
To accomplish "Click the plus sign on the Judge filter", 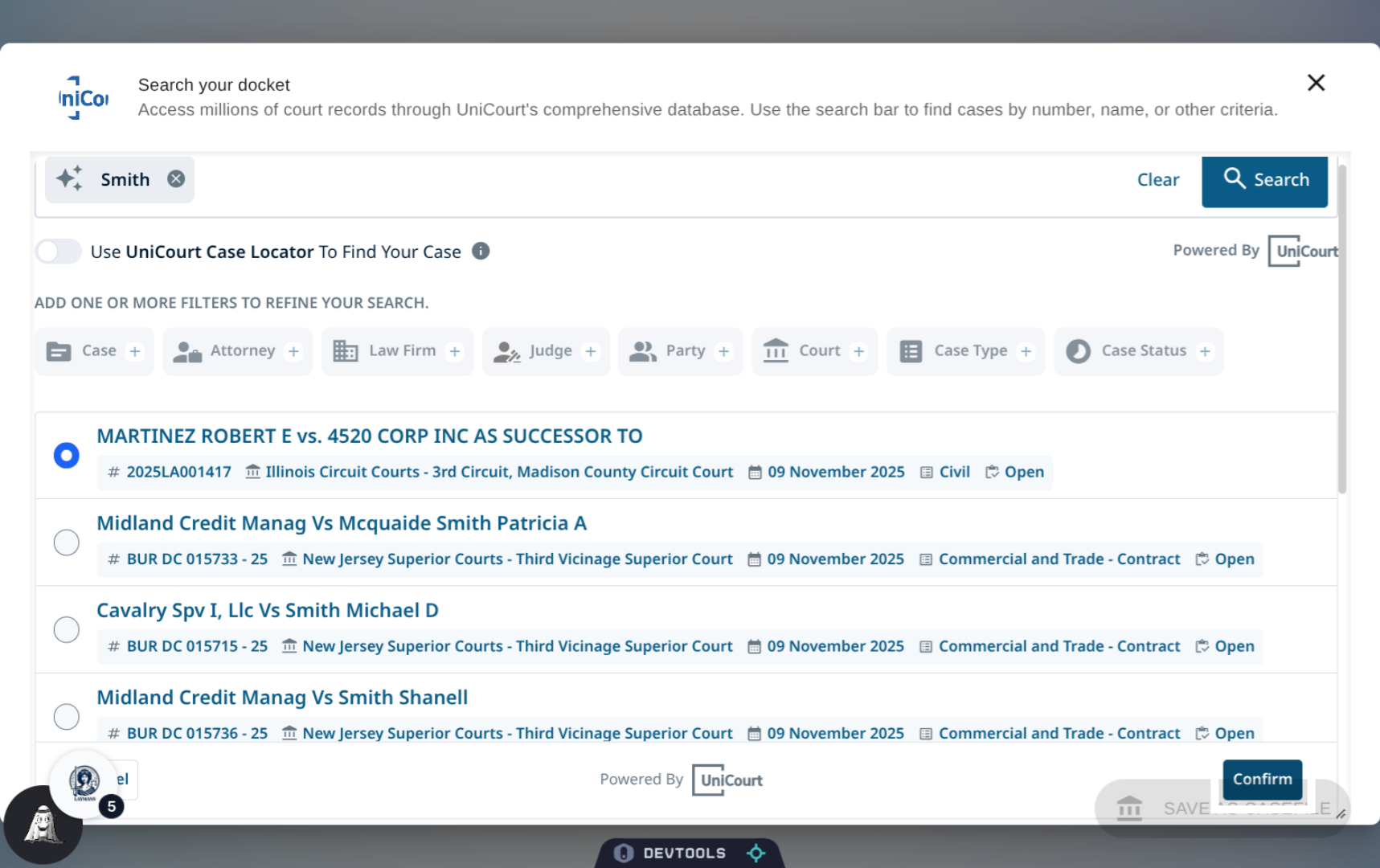I will pos(591,351).
